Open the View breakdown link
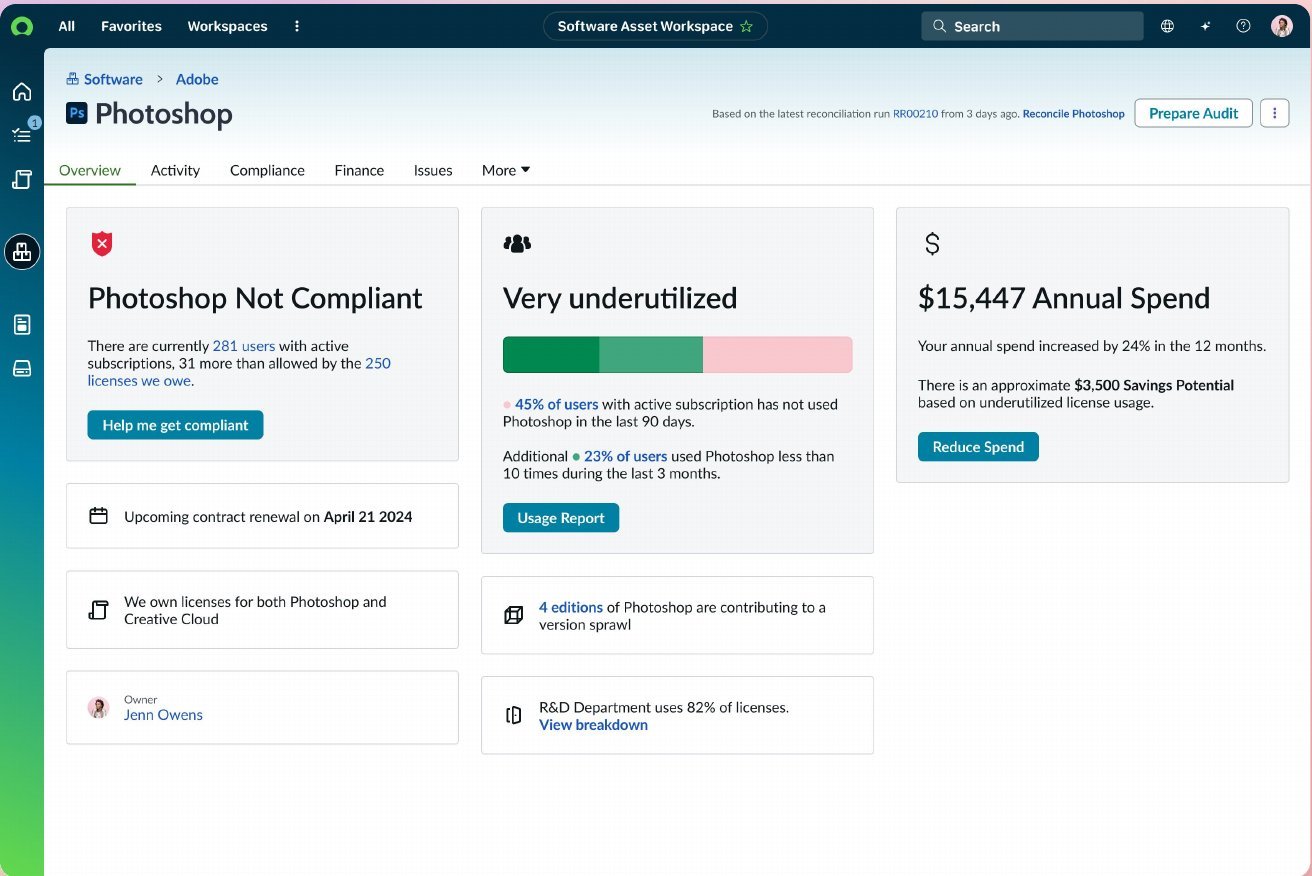Viewport: 1312px width, 876px height. [x=593, y=725]
